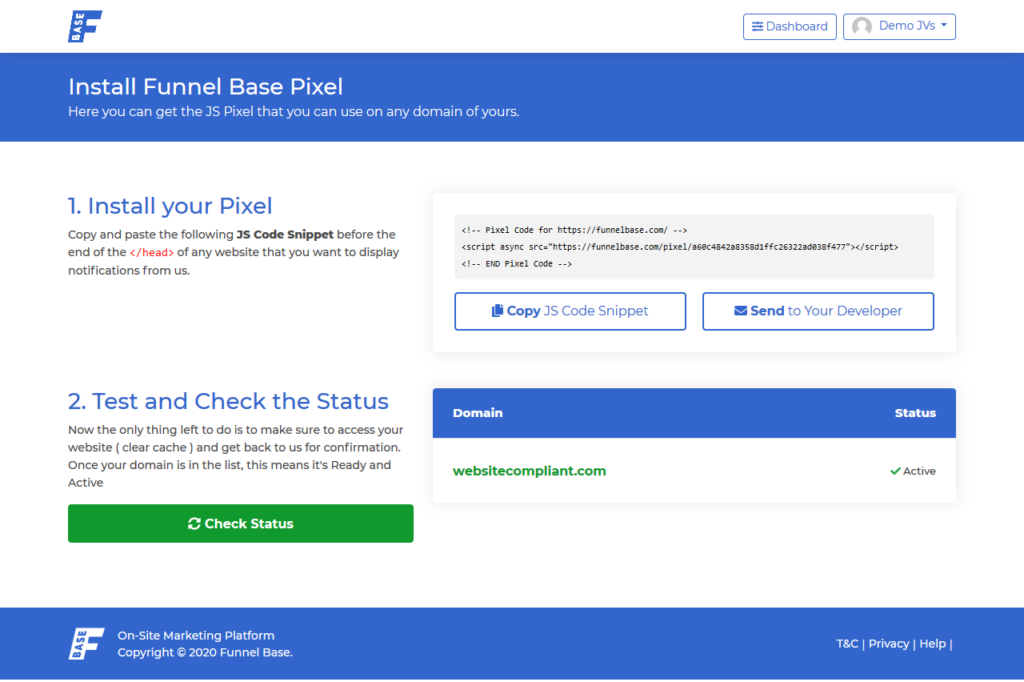Open the Privacy footer link

(888, 643)
